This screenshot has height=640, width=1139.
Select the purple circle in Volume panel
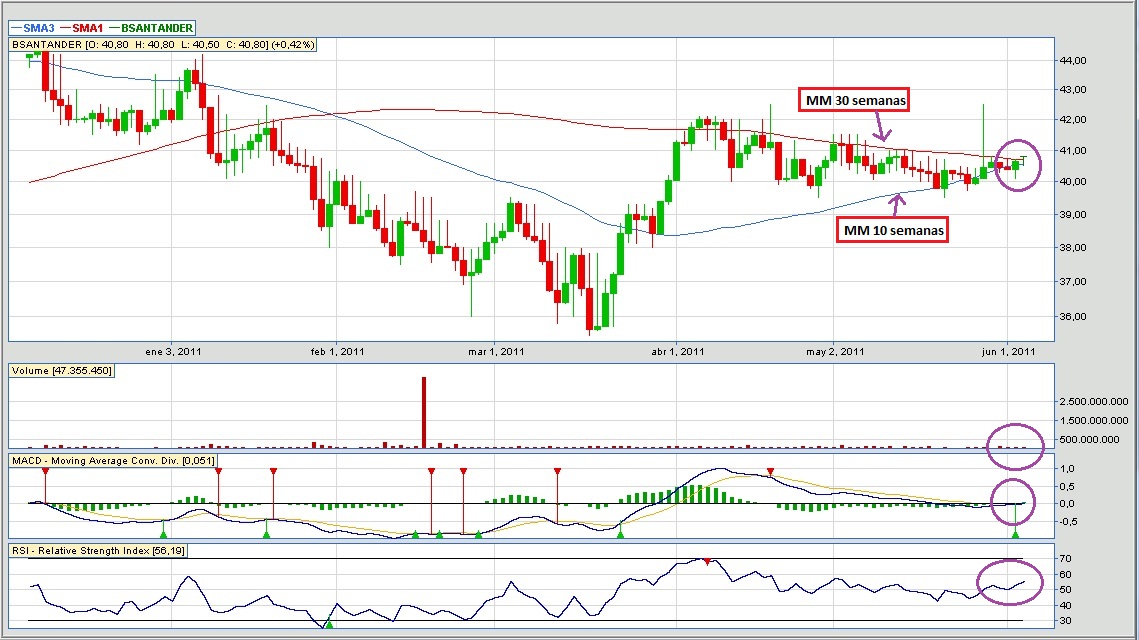point(1014,444)
